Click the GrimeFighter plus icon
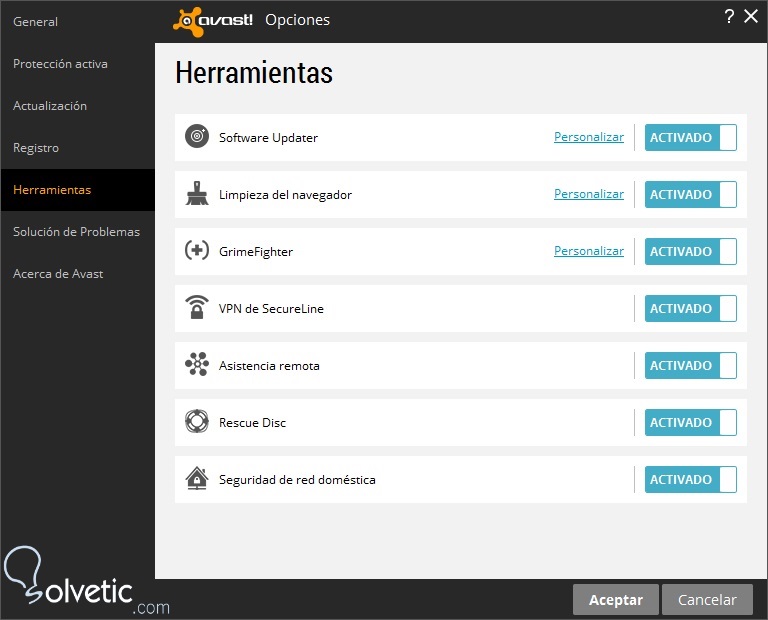 pos(197,250)
